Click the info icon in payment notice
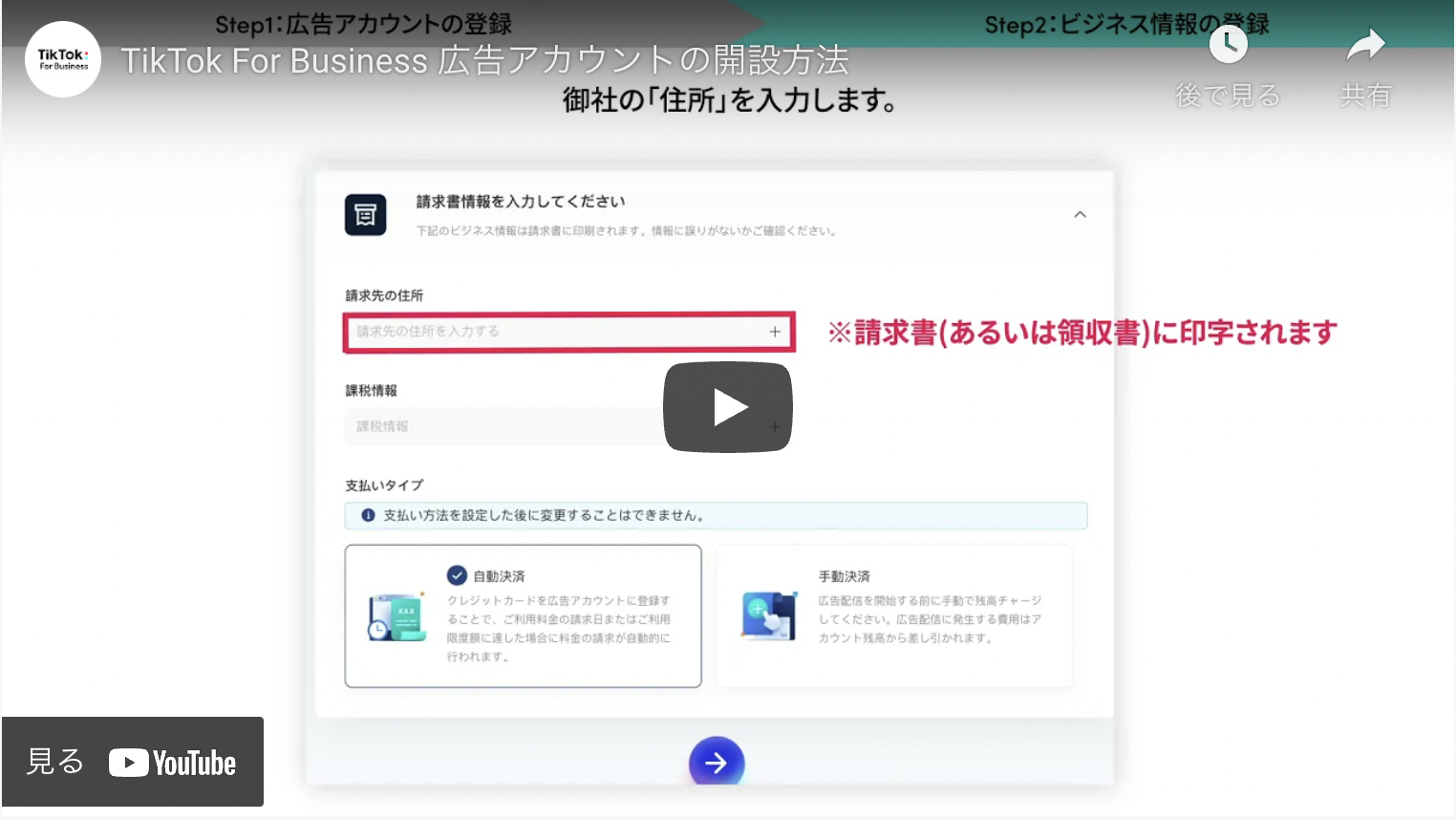The width and height of the screenshot is (1456, 820). [368, 515]
